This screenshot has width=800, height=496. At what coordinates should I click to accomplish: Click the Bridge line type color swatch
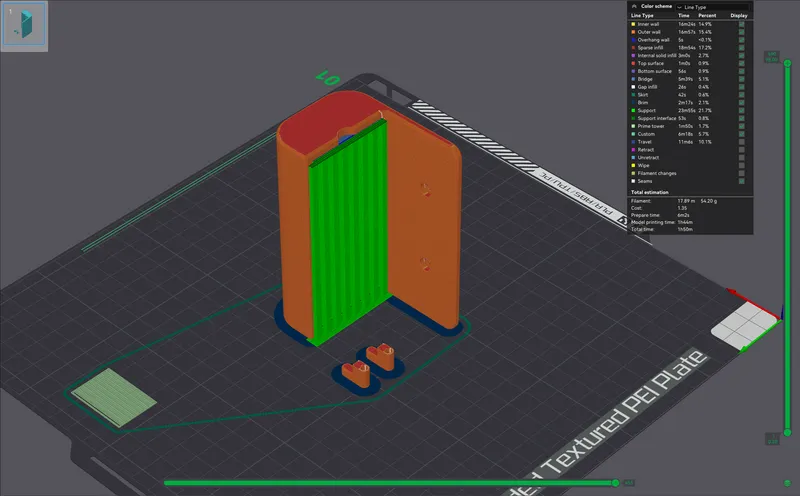tap(633, 79)
